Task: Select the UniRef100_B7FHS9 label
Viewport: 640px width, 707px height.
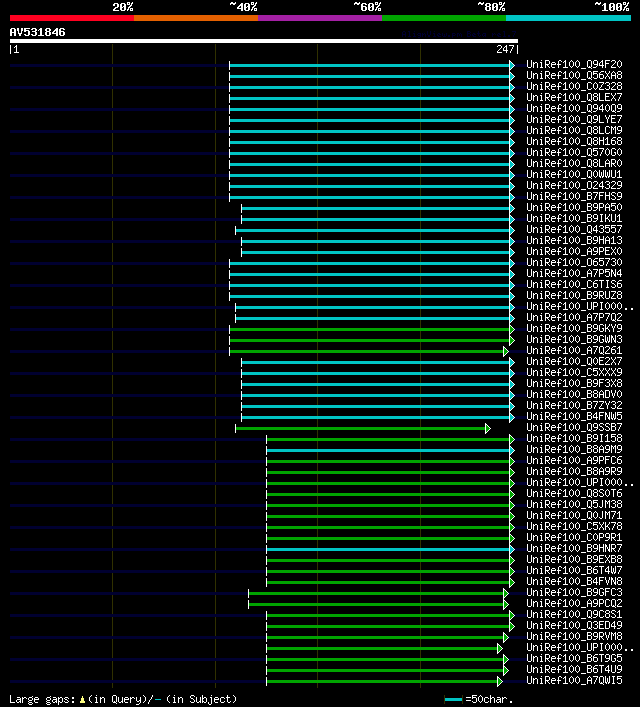Action: [x=574, y=197]
